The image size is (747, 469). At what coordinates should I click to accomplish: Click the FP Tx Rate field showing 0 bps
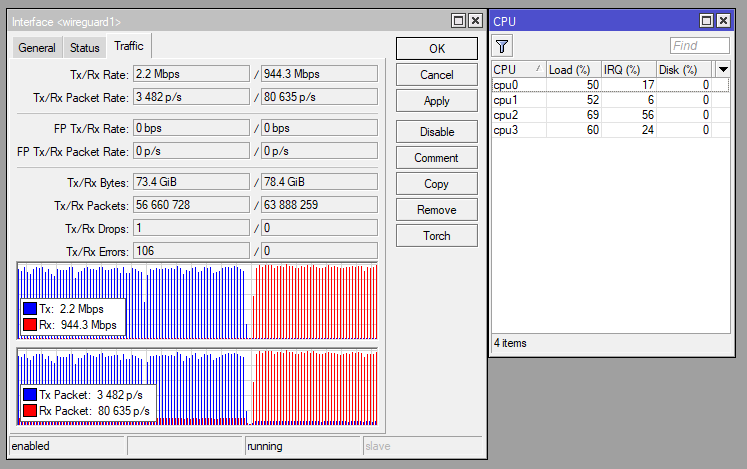[191, 128]
